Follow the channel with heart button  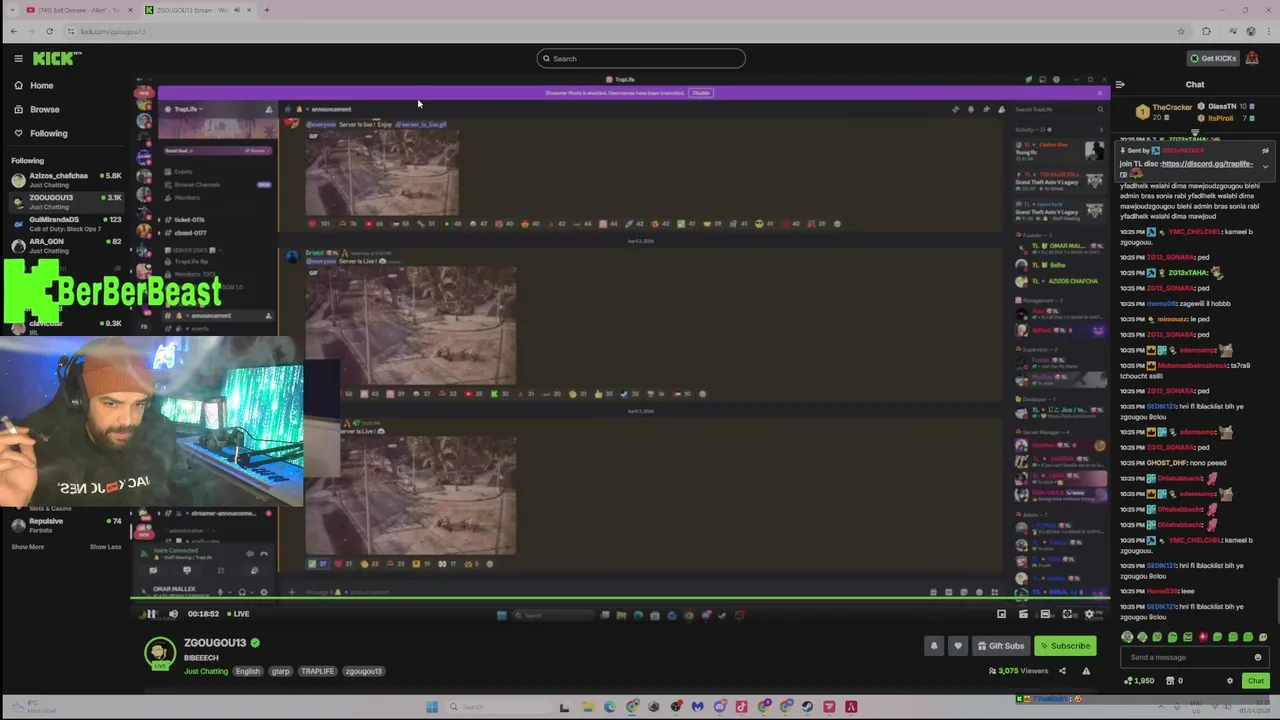click(x=958, y=646)
